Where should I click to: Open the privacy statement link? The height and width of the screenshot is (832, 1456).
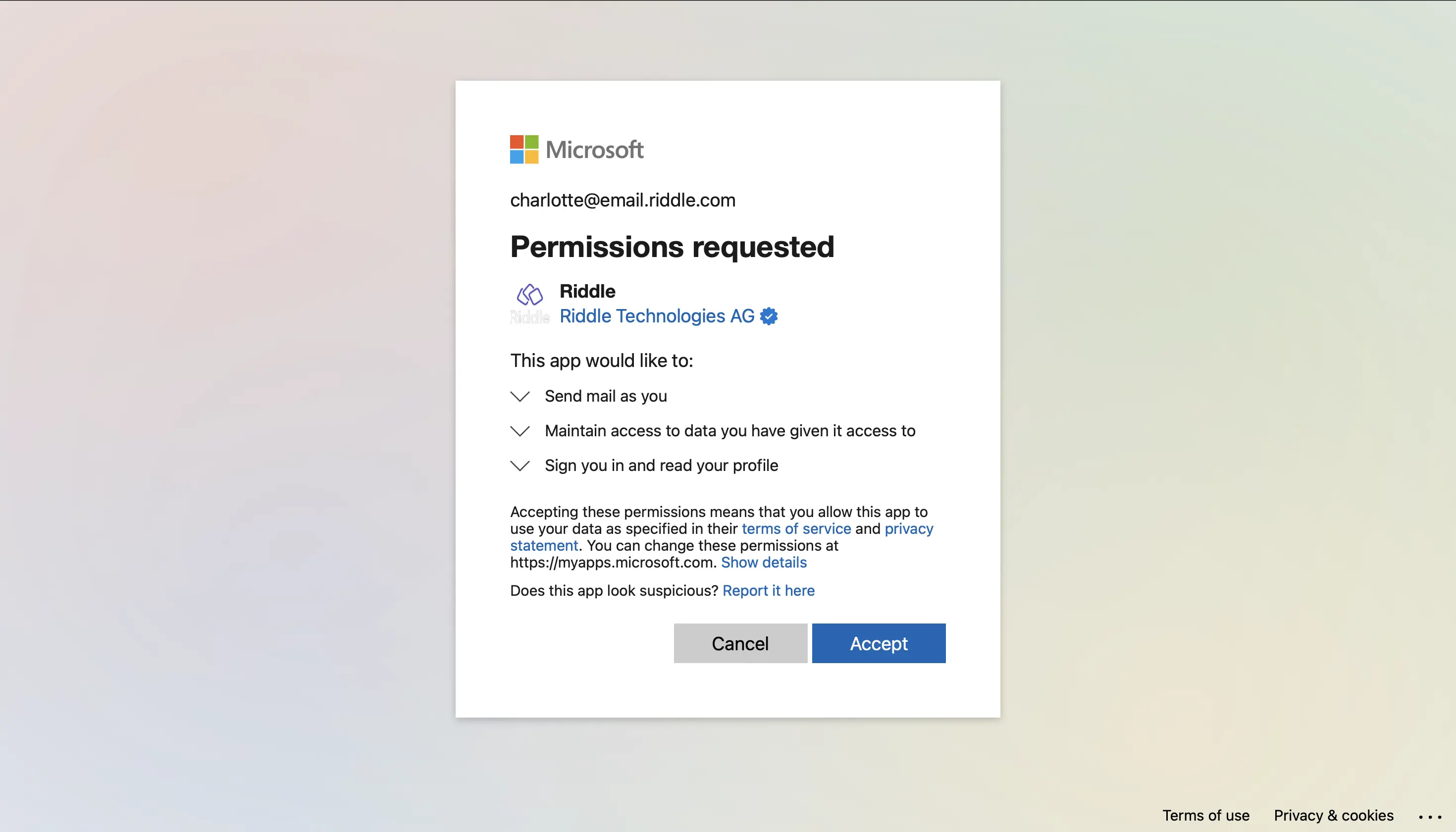click(x=909, y=528)
